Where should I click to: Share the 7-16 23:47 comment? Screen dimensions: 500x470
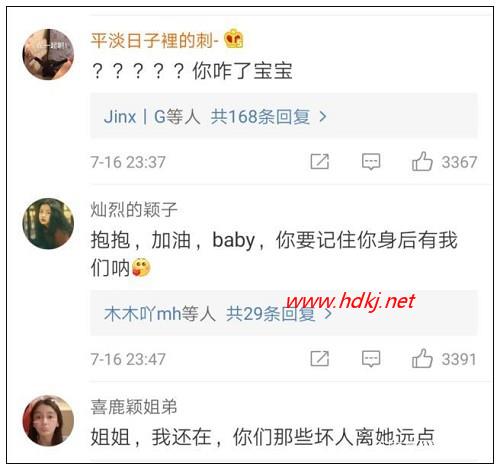click(320, 359)
